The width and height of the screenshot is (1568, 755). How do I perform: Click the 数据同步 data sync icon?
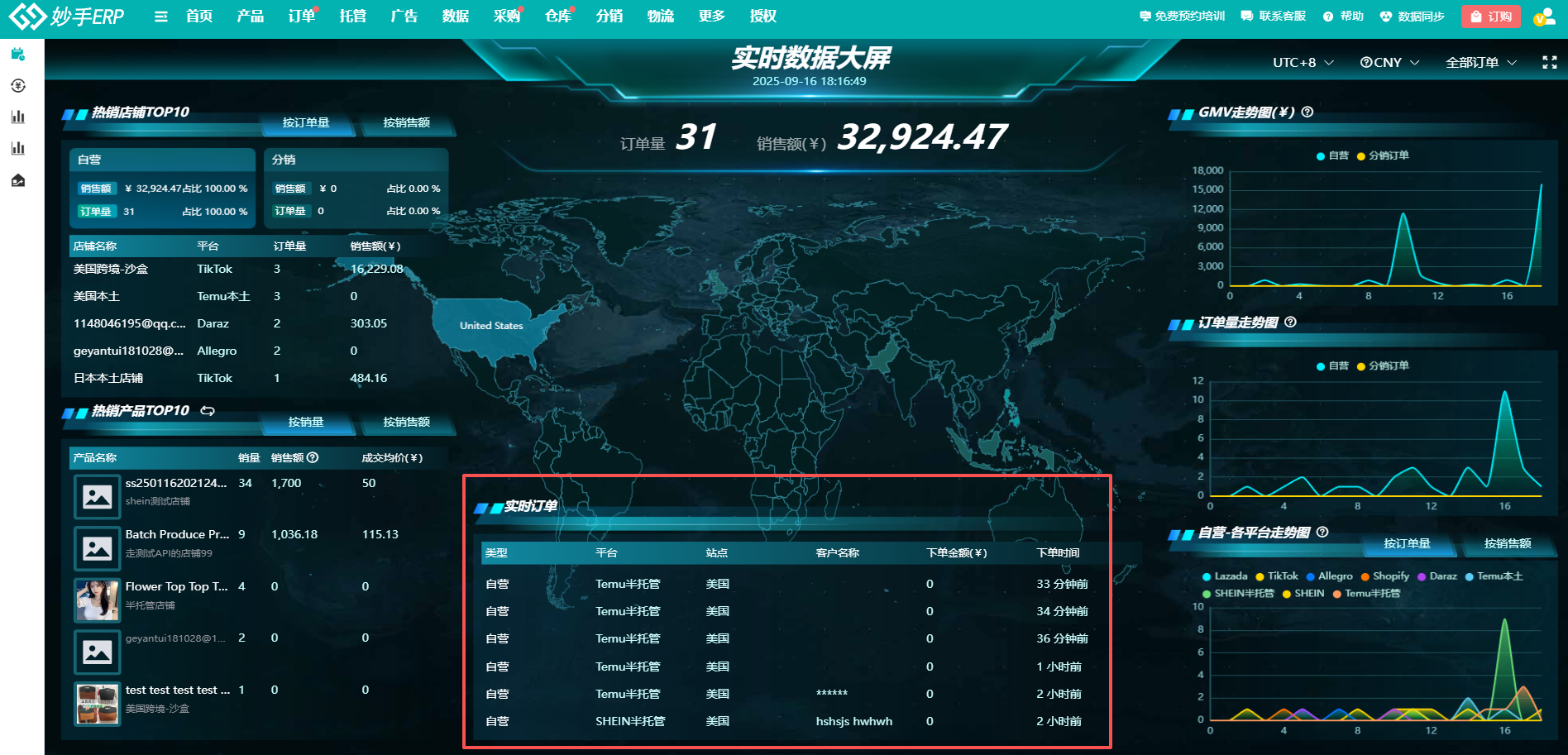tap(1386, 17)
